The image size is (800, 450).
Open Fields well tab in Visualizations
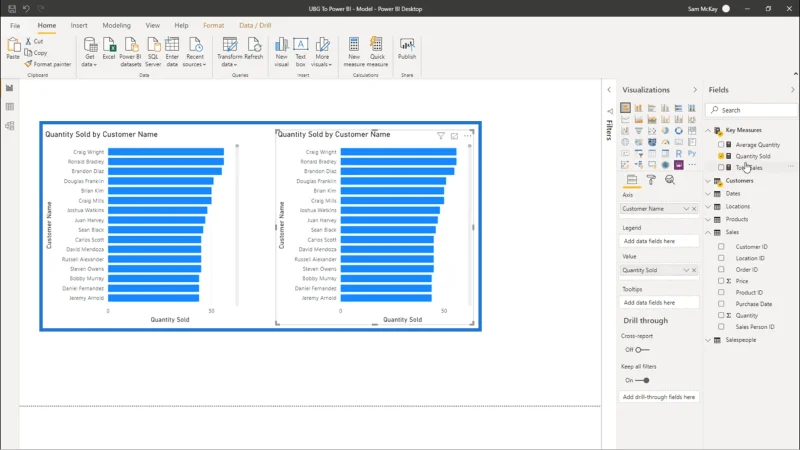(x=632, y=180)
